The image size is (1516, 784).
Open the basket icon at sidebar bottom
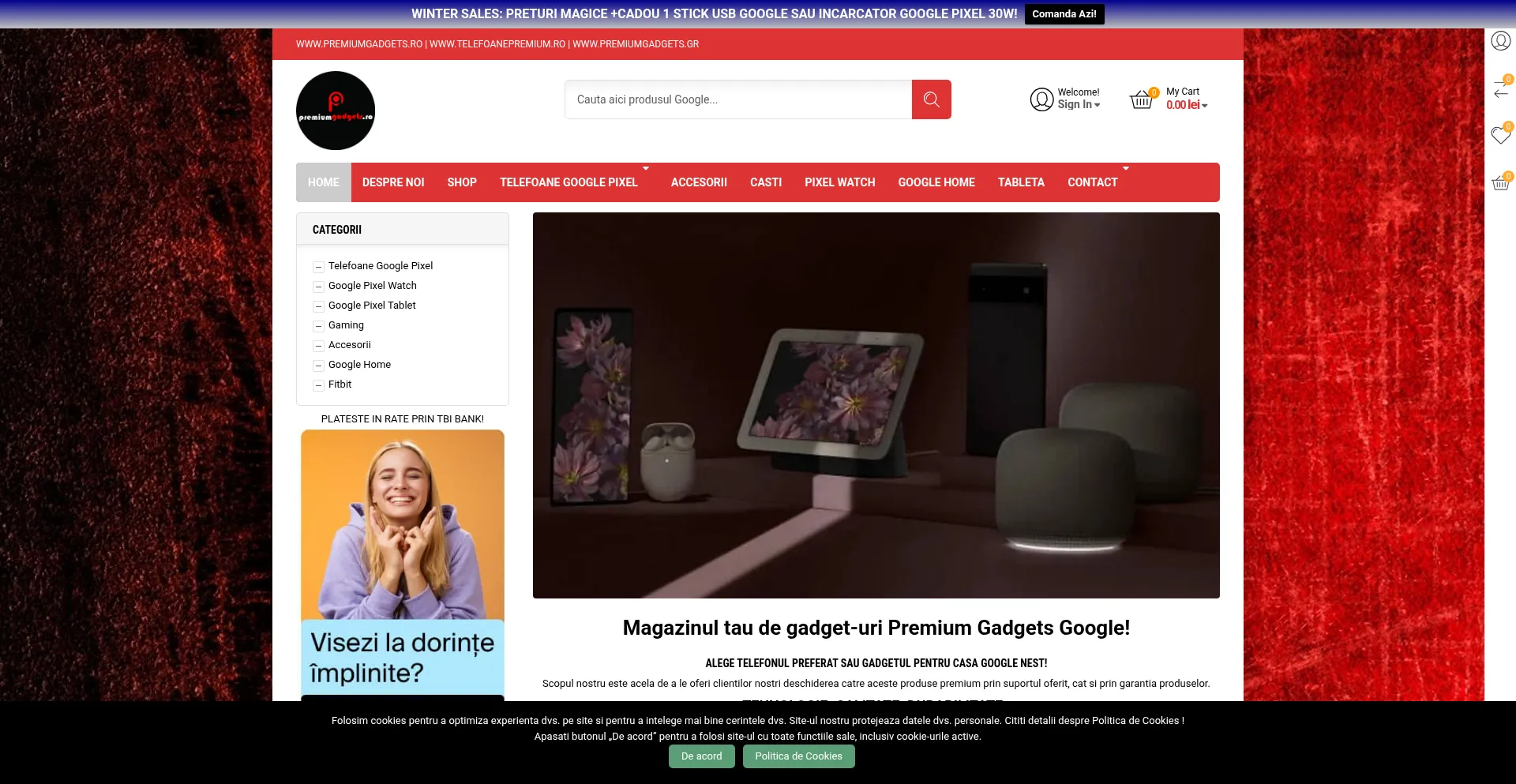point(1499,182)
